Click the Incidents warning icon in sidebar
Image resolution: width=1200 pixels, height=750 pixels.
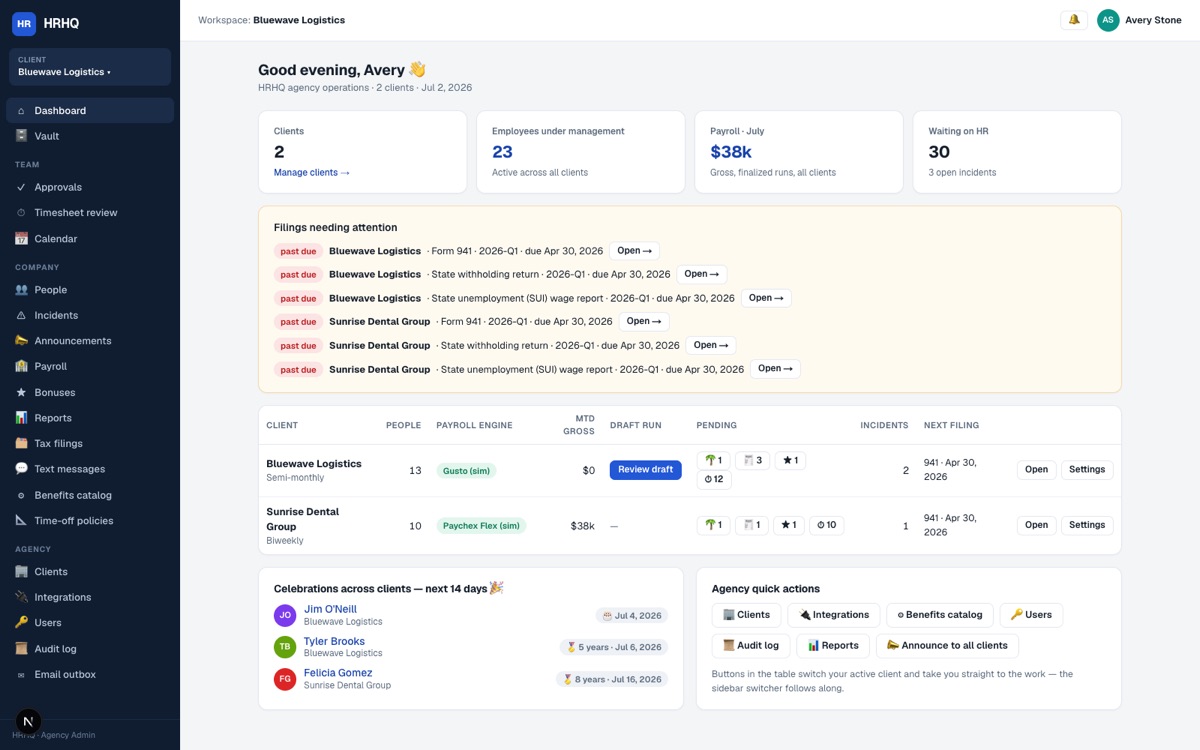tap(21, 315)
